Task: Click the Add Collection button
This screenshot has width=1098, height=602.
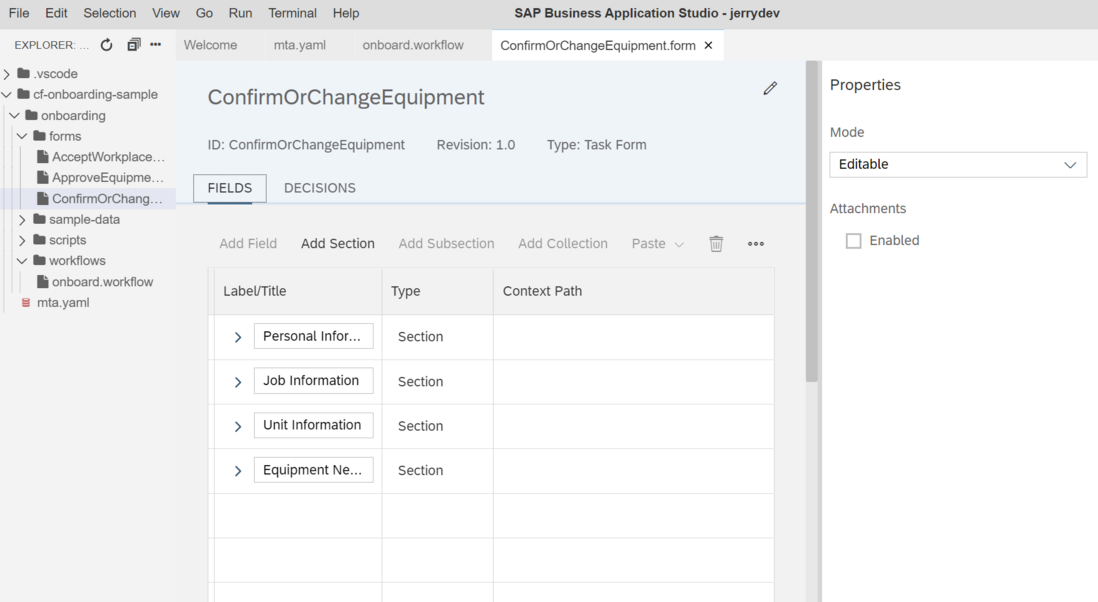Action: coord(563,244)
